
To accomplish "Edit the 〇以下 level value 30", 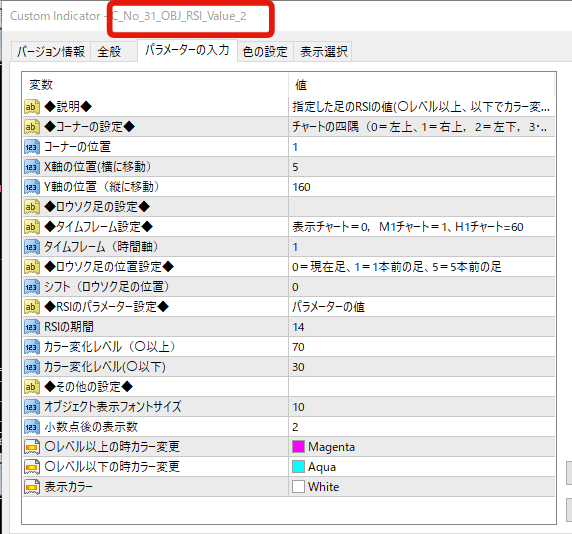I will point(422,367).
